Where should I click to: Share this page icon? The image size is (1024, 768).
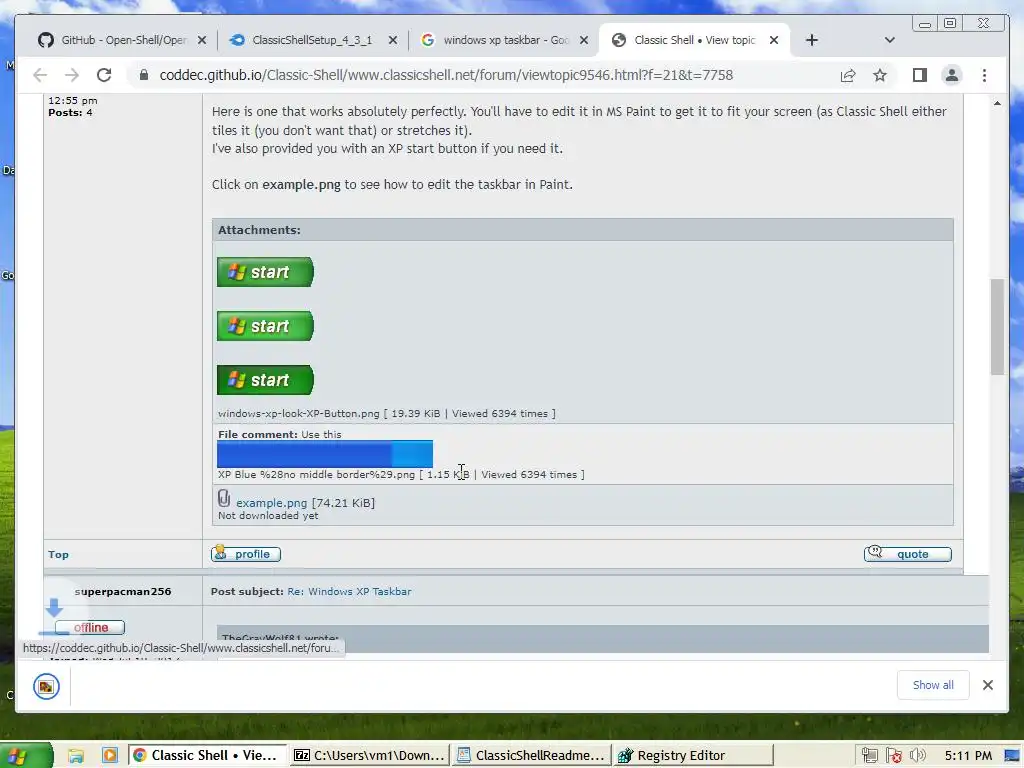(x=848, y=75)
